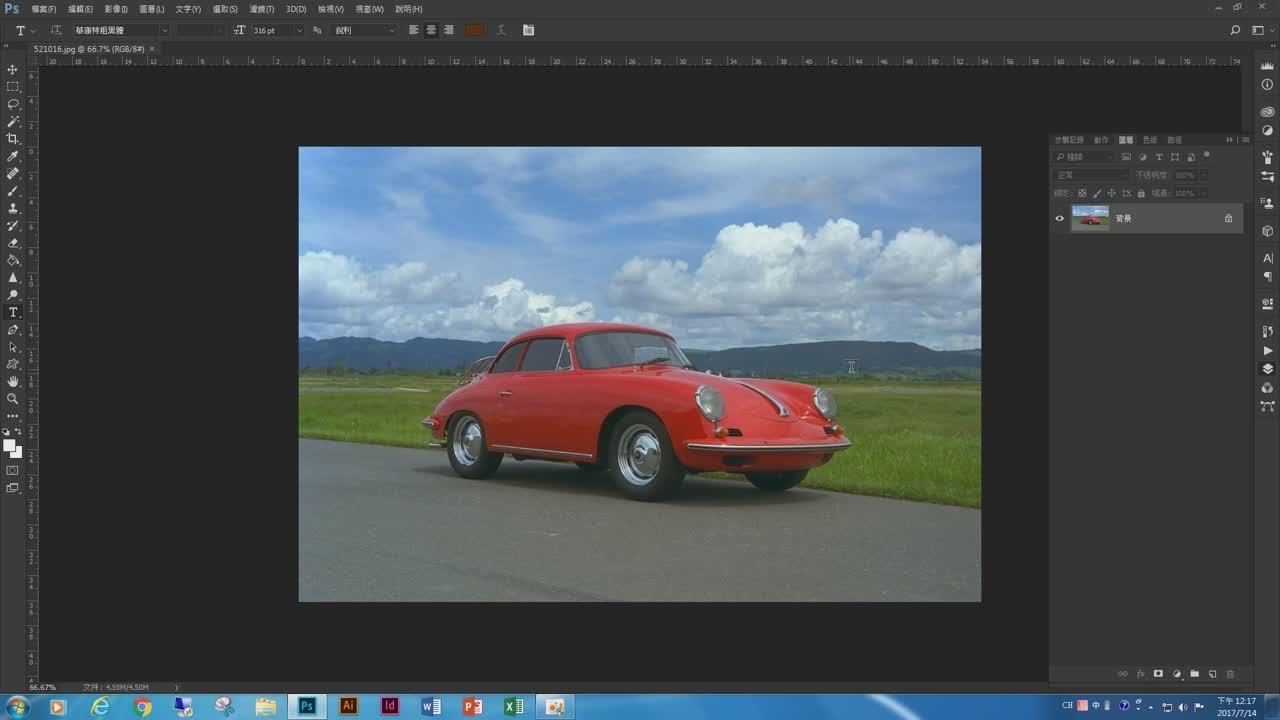Select the Brush tool
This screenshot has width=1280, height=720.
pos(13,191)
